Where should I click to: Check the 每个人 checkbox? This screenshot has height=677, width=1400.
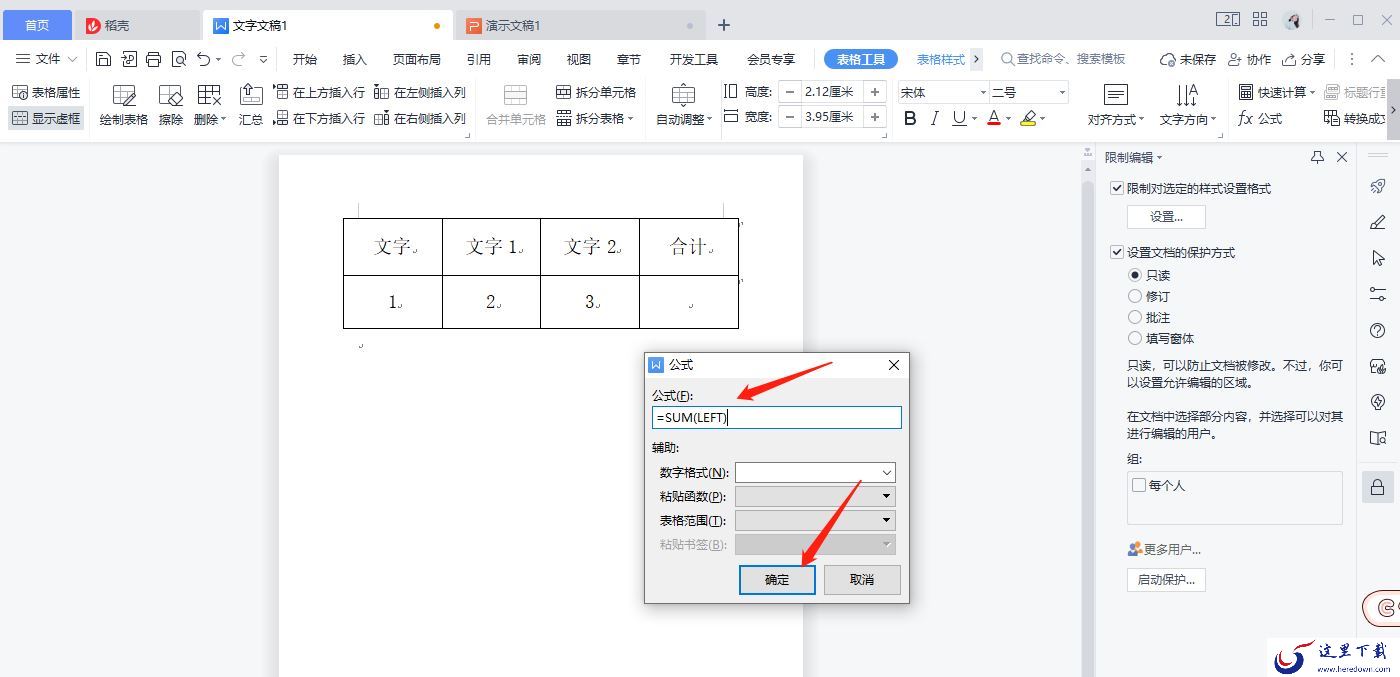click(1139, 485)
